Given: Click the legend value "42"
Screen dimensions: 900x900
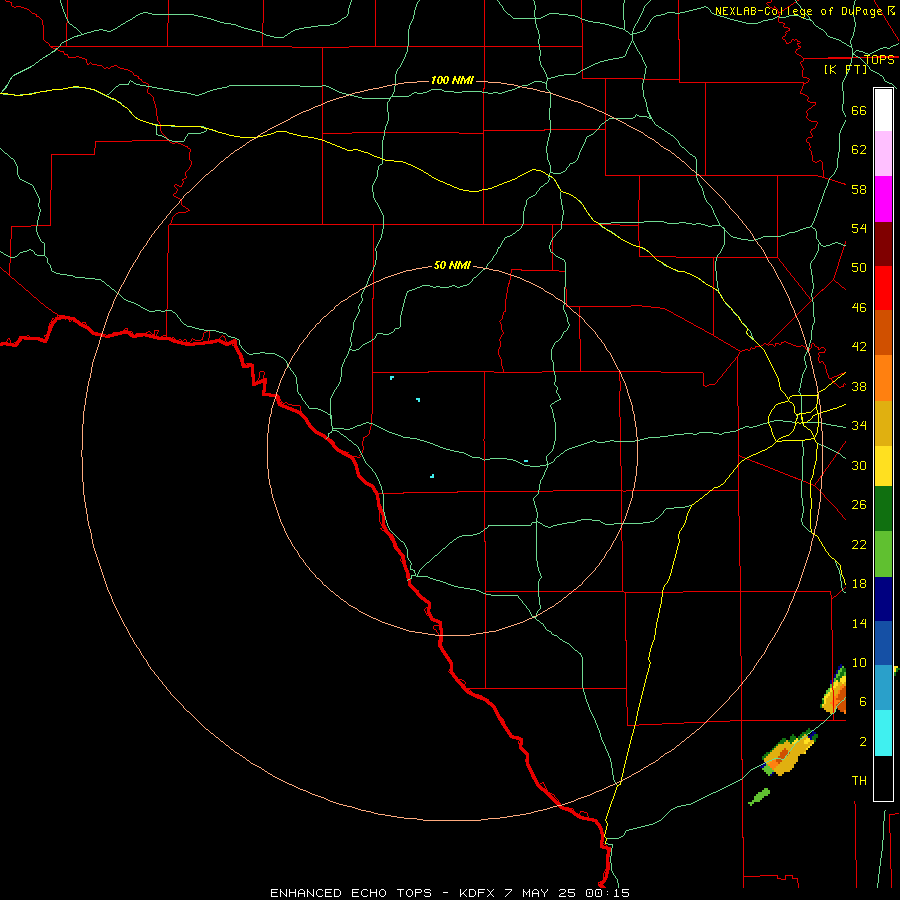Looking at the screenshot, I should tap(859, 347).
